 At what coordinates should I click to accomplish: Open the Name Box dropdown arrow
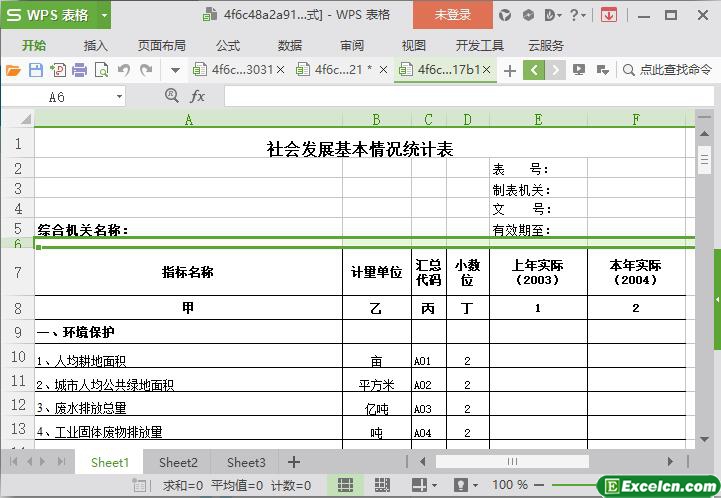click(120, 96)
